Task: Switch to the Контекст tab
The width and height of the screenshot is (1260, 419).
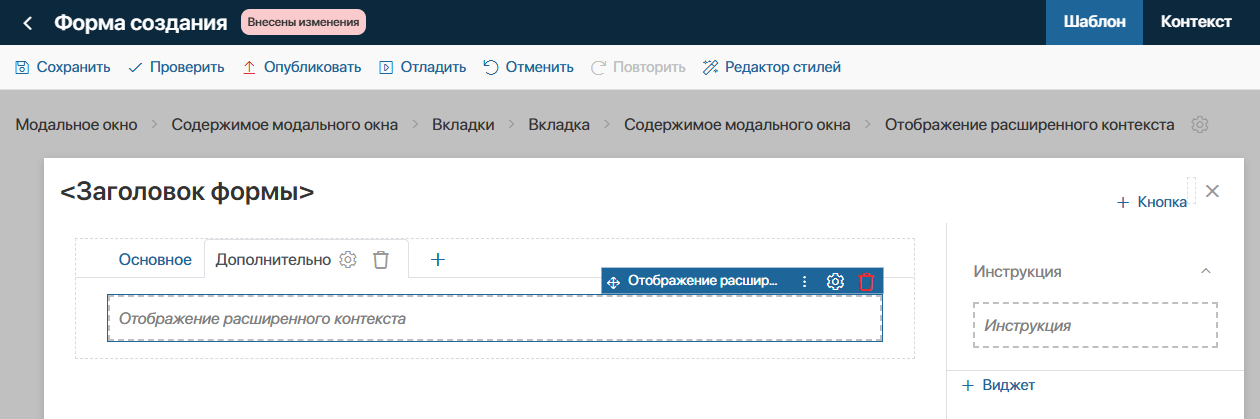Action: click(x=1196, y=23)
